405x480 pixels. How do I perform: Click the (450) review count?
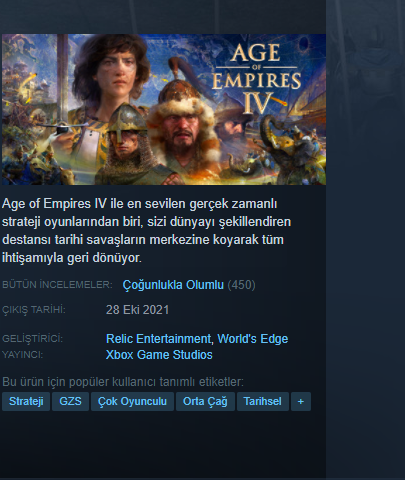tap(241, 285)
